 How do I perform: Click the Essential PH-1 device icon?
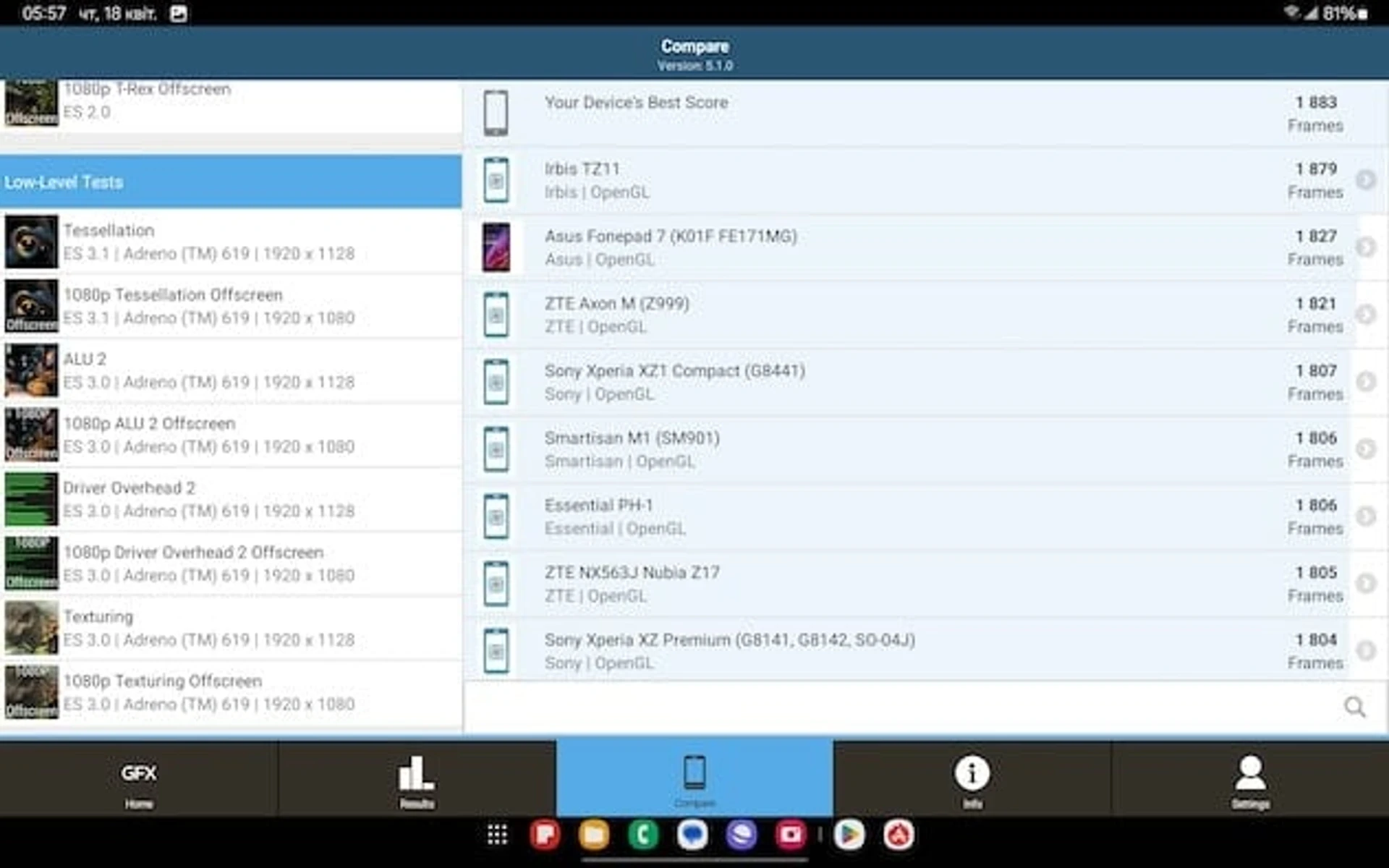pos(496,516)
